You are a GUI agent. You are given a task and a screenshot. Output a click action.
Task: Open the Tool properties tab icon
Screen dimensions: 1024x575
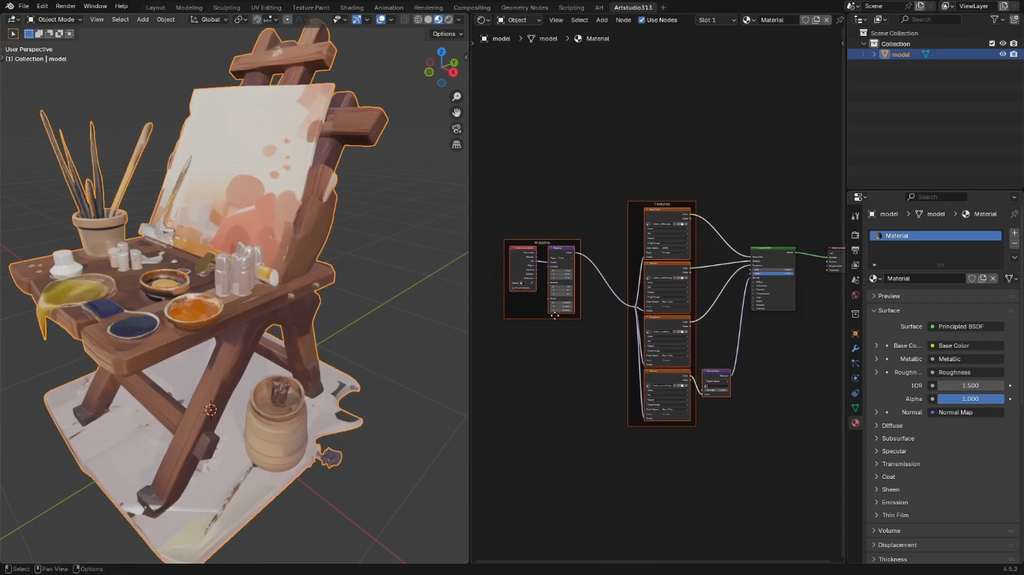856,216
